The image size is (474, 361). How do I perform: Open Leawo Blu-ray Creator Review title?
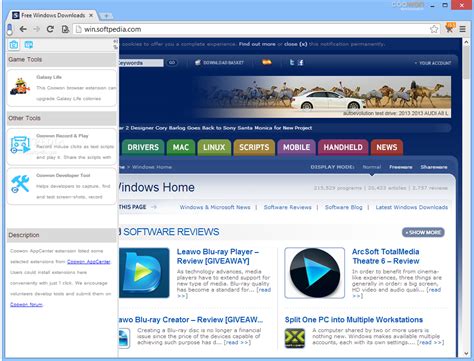click(x=191, y=320)
